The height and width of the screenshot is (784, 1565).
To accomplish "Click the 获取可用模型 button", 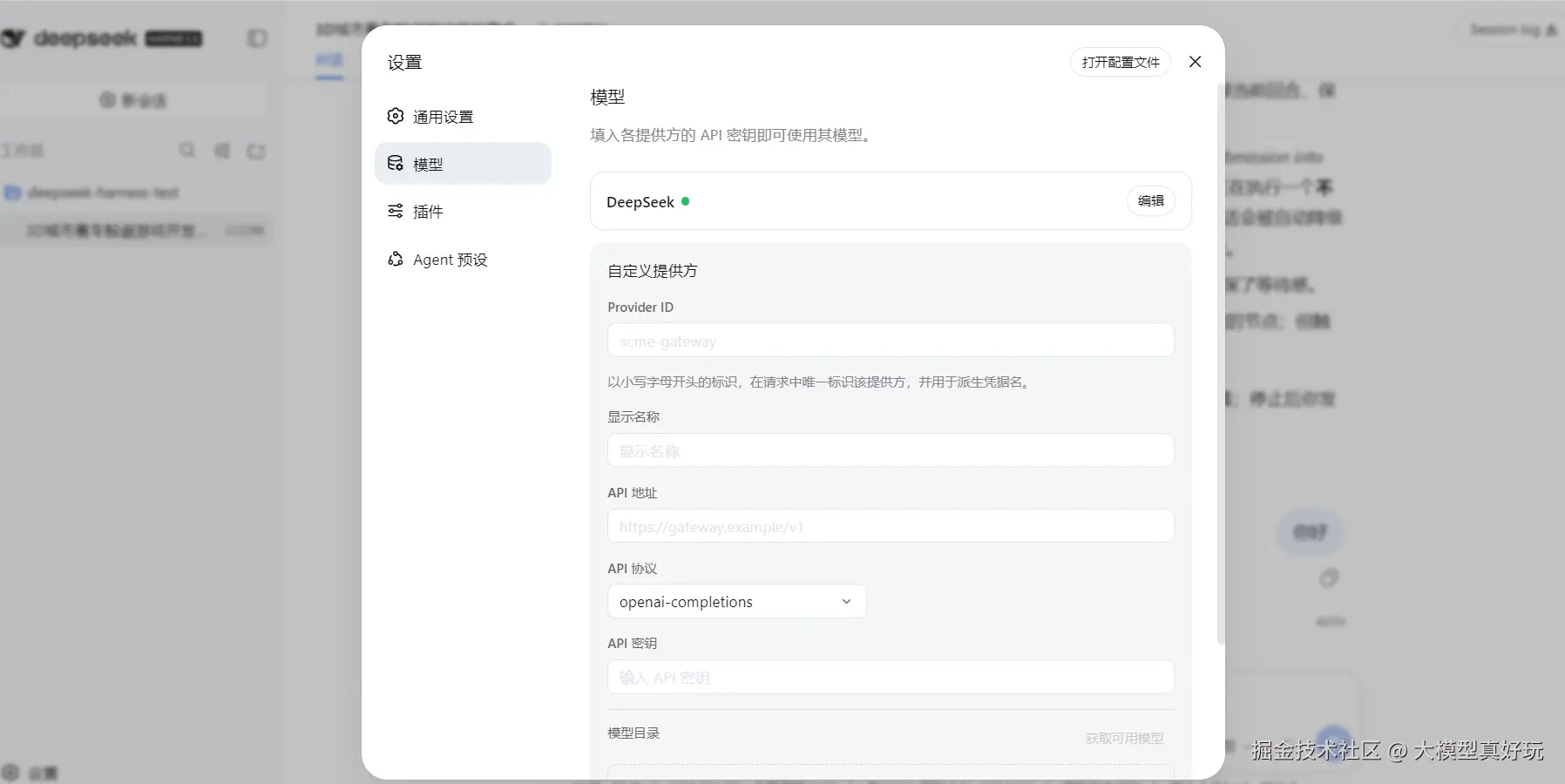I will coord(1124,739).
